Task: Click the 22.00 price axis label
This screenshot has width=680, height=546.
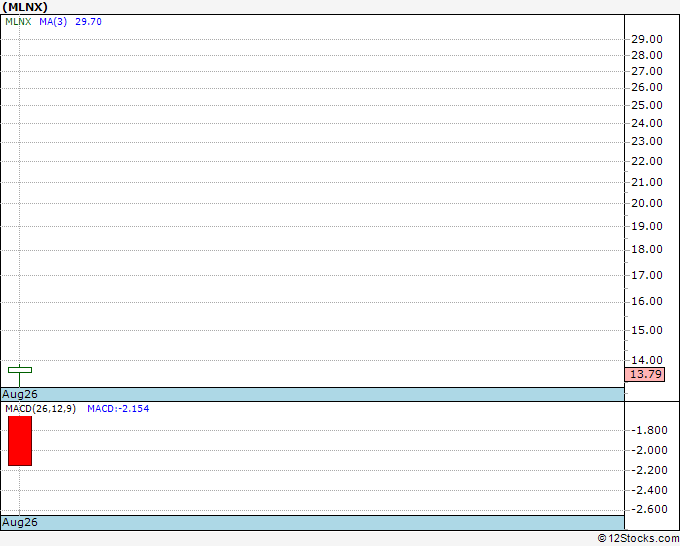Action: pos(647,161)
